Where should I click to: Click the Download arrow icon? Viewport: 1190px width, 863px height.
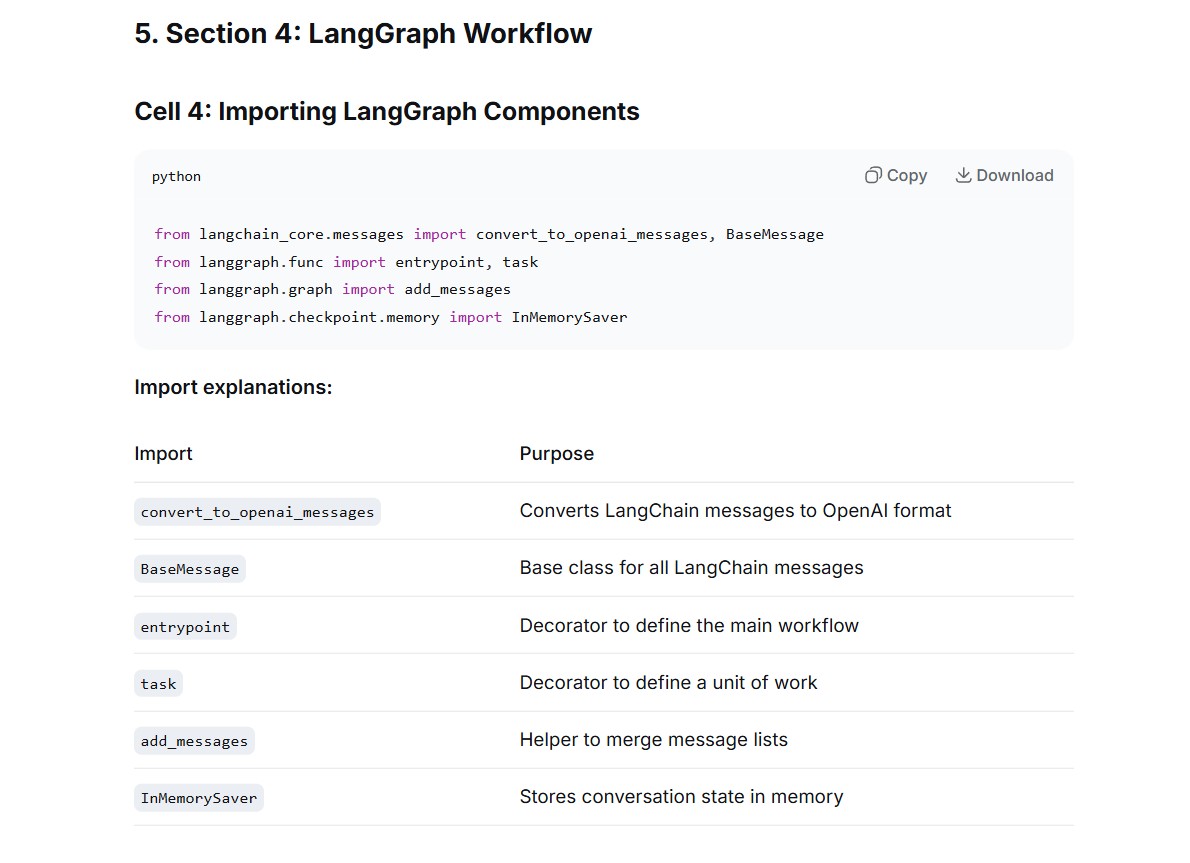point(963,175)
